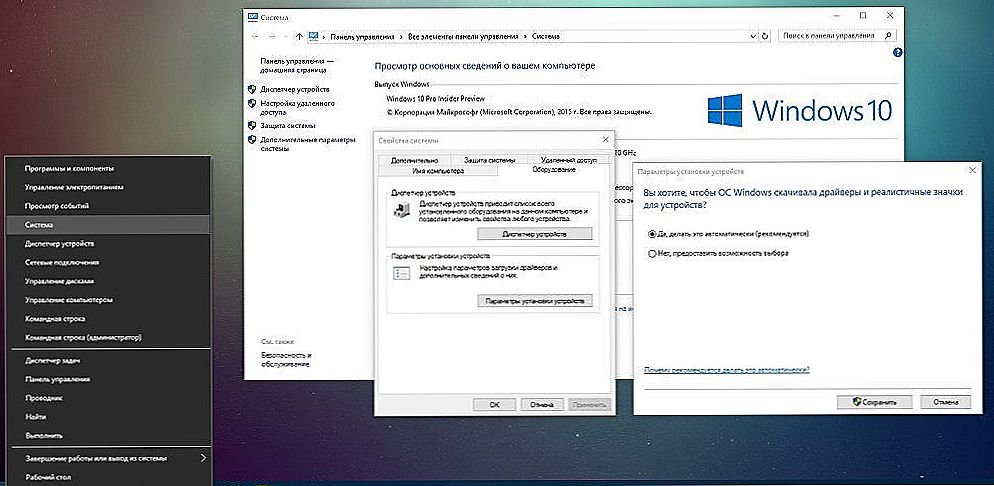Open recent locations dropdown next to forward arrow

pyautogui.click(x=285, y=37)
